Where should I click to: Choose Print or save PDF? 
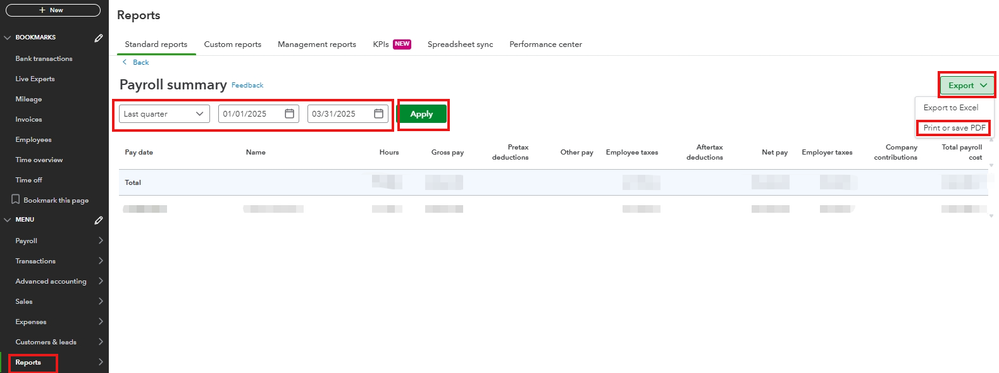click(x=954, y=128)
